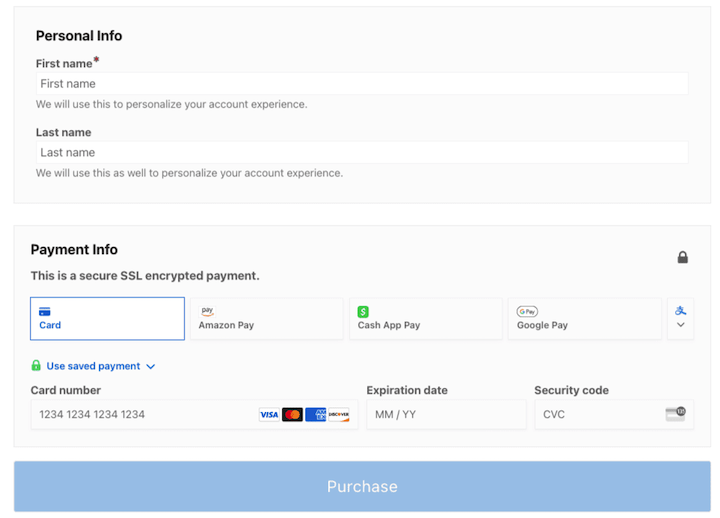Switch to Cash App Pay option
This screenshot has height=518, width=720.
tap(425, 319)
